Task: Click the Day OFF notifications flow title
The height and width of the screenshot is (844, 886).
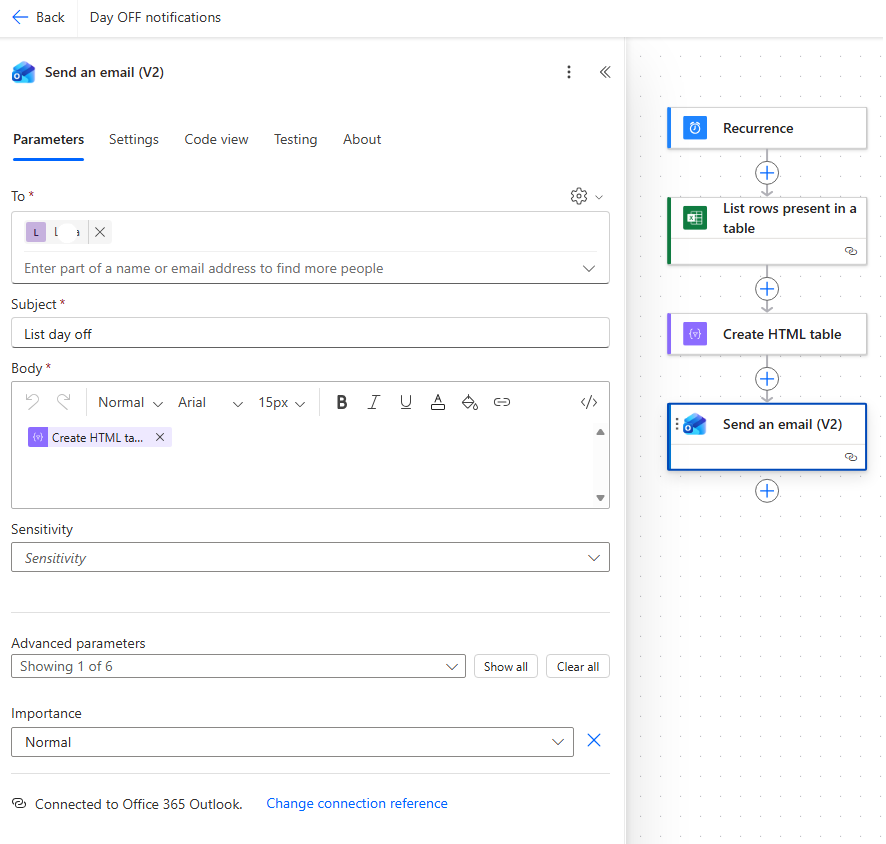Action: (x=155, y=18)
